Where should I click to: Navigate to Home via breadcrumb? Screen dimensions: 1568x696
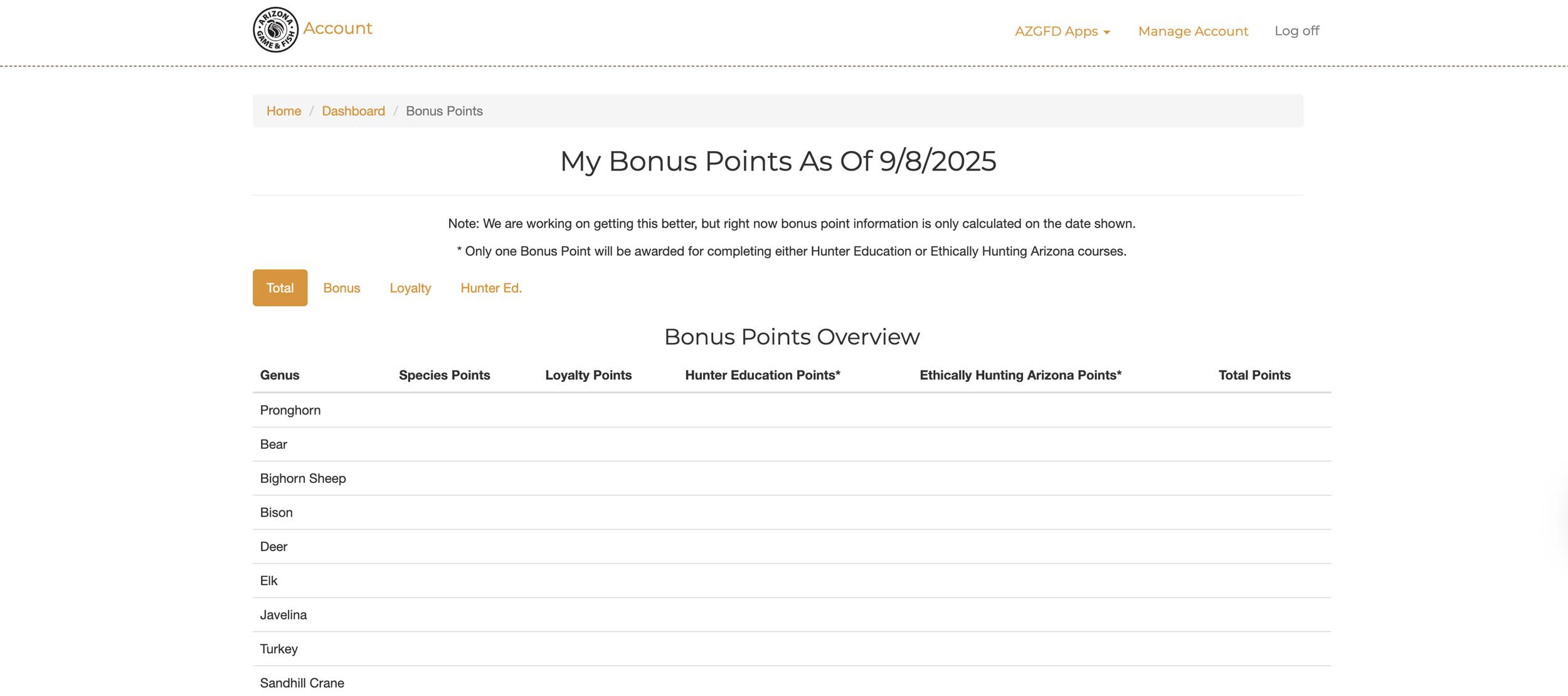283,110
